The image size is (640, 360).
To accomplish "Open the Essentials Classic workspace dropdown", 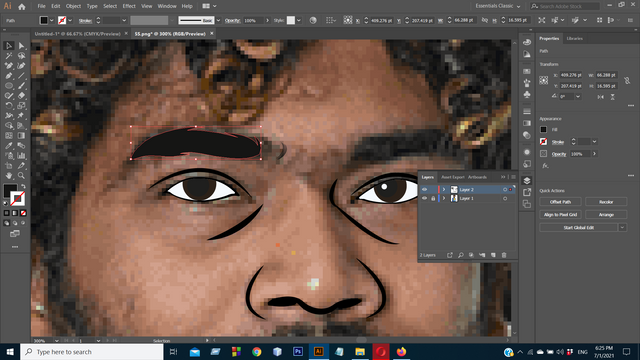I will click(498, 6).
